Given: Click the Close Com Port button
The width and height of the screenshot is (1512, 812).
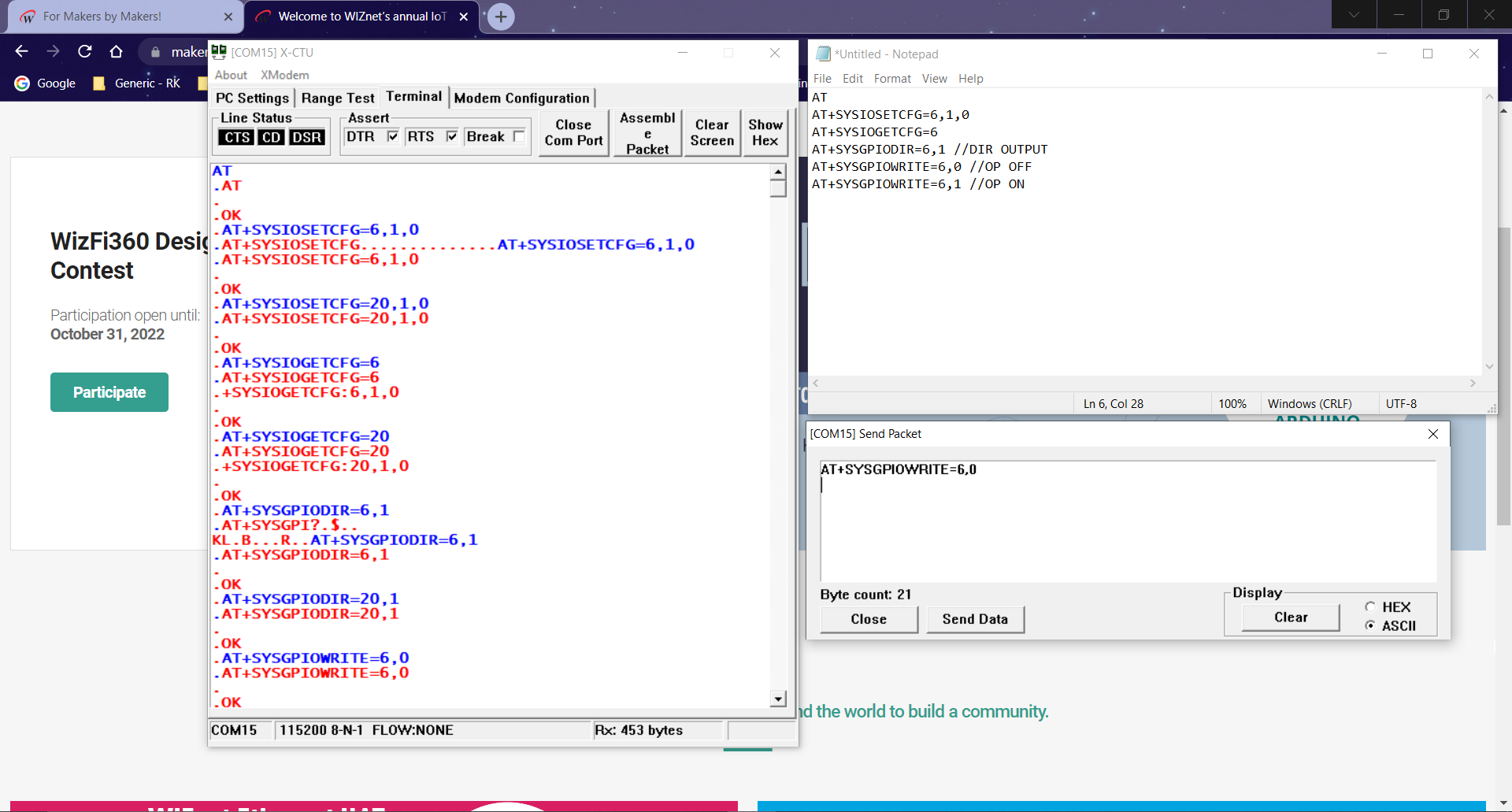Looking at the screenshot, I should point(573,133).
